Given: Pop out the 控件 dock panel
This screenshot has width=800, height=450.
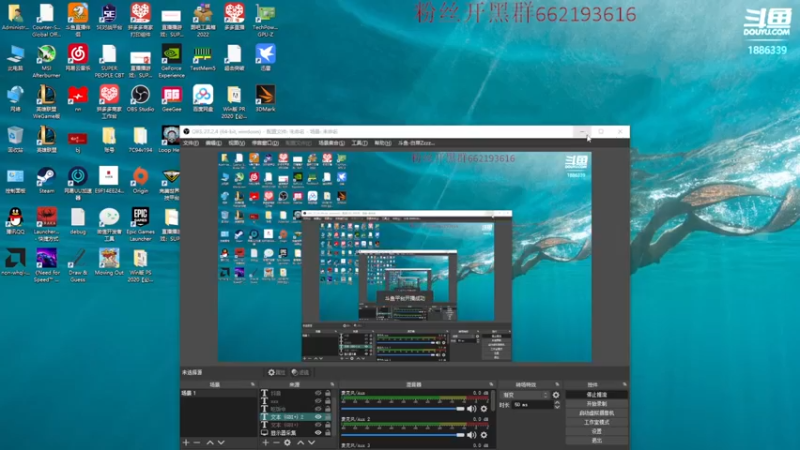Looking at the screenshot, I should (x=624, y=384).
